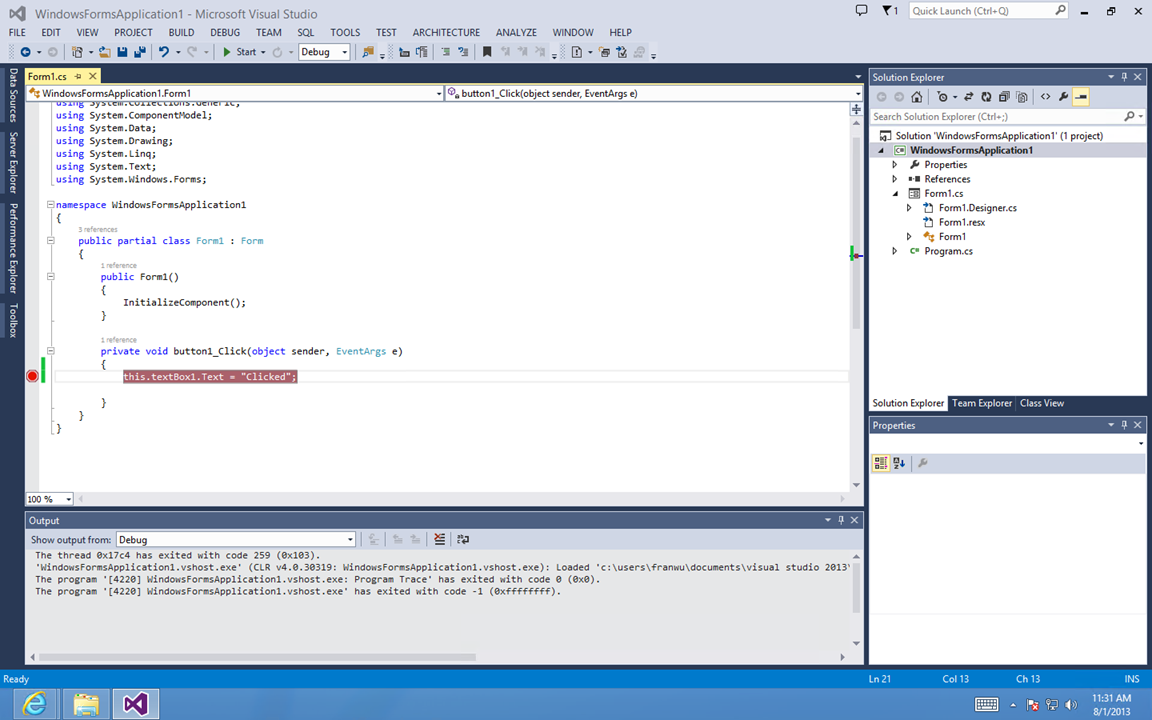
Task: Click Refresh in Solution Explorer toolbar
Action: coord(986,97)
